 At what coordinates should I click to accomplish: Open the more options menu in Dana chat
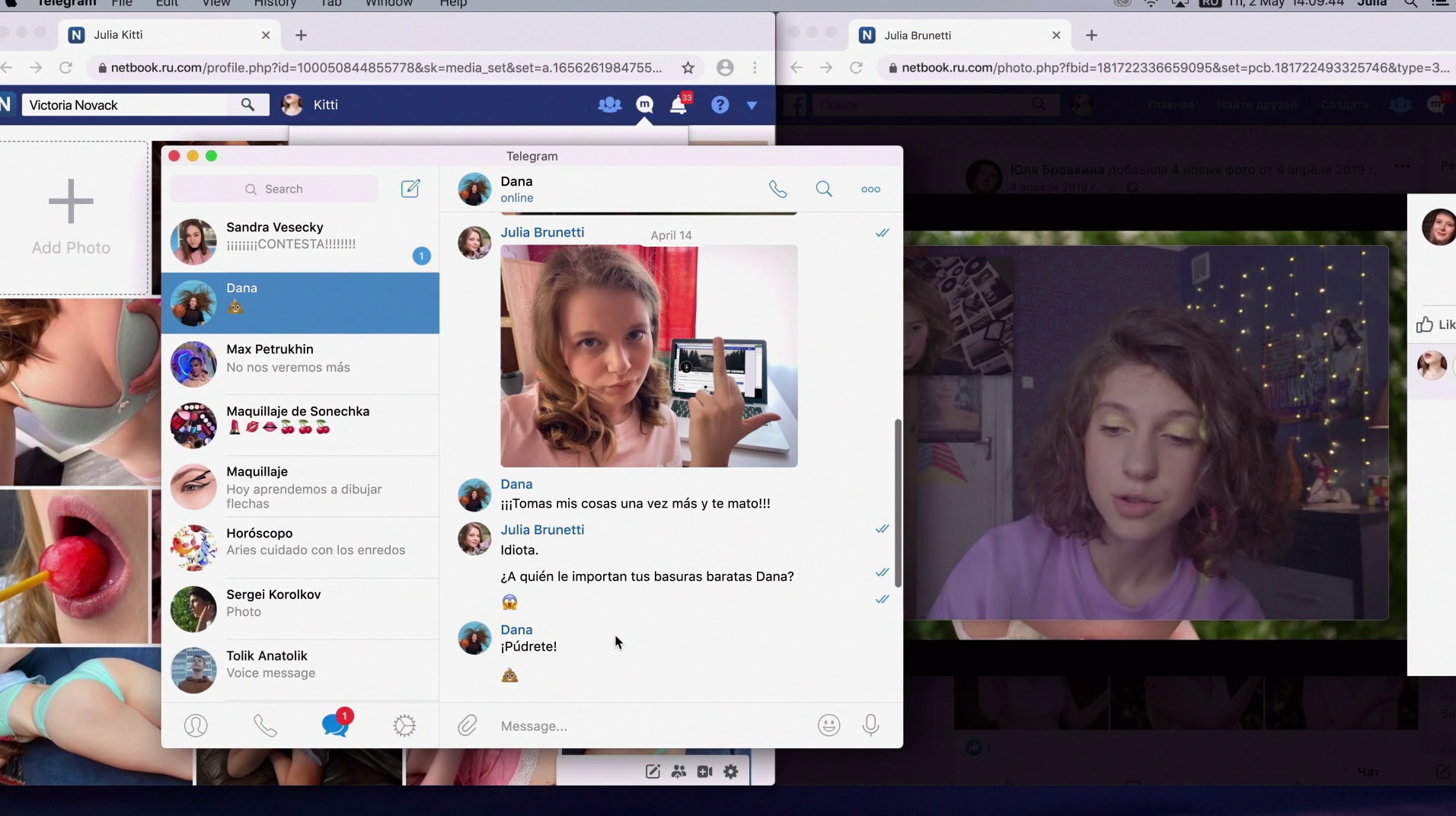click(x=870, y=190)
